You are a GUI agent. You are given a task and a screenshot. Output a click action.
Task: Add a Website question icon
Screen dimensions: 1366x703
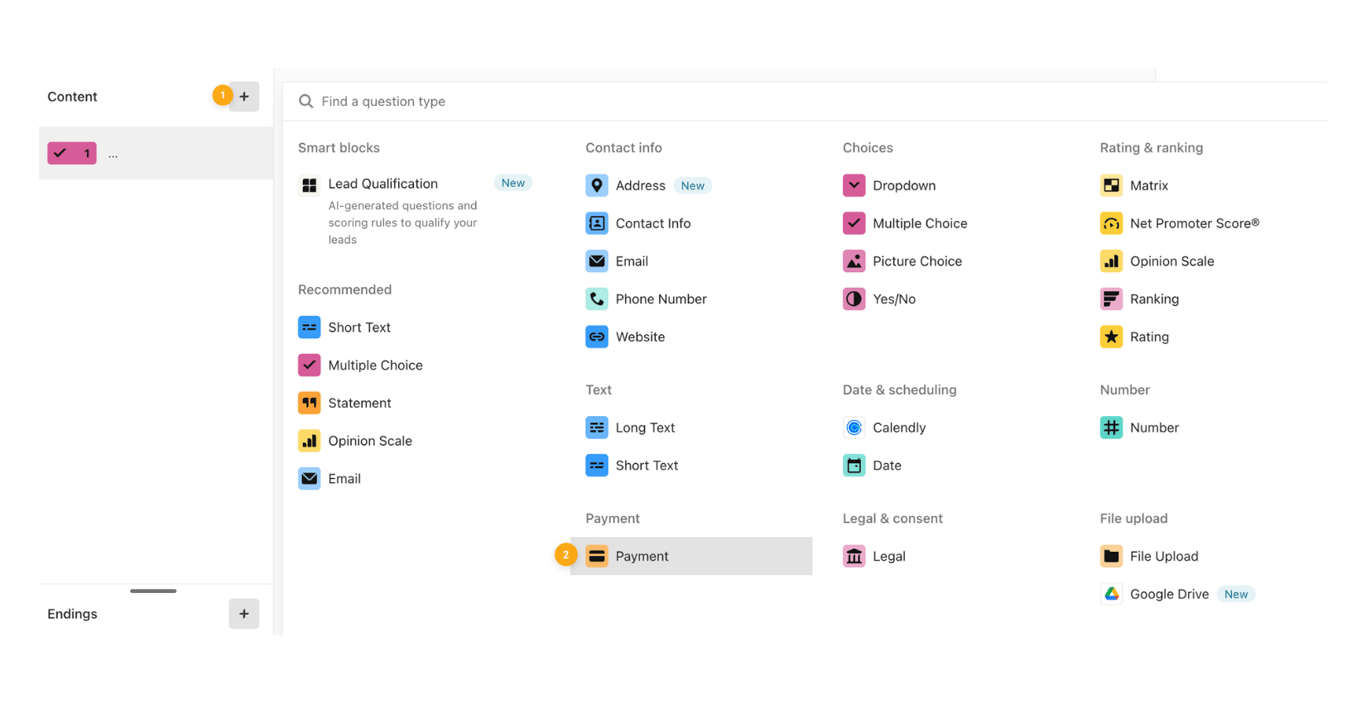click(x=597, y=337)
